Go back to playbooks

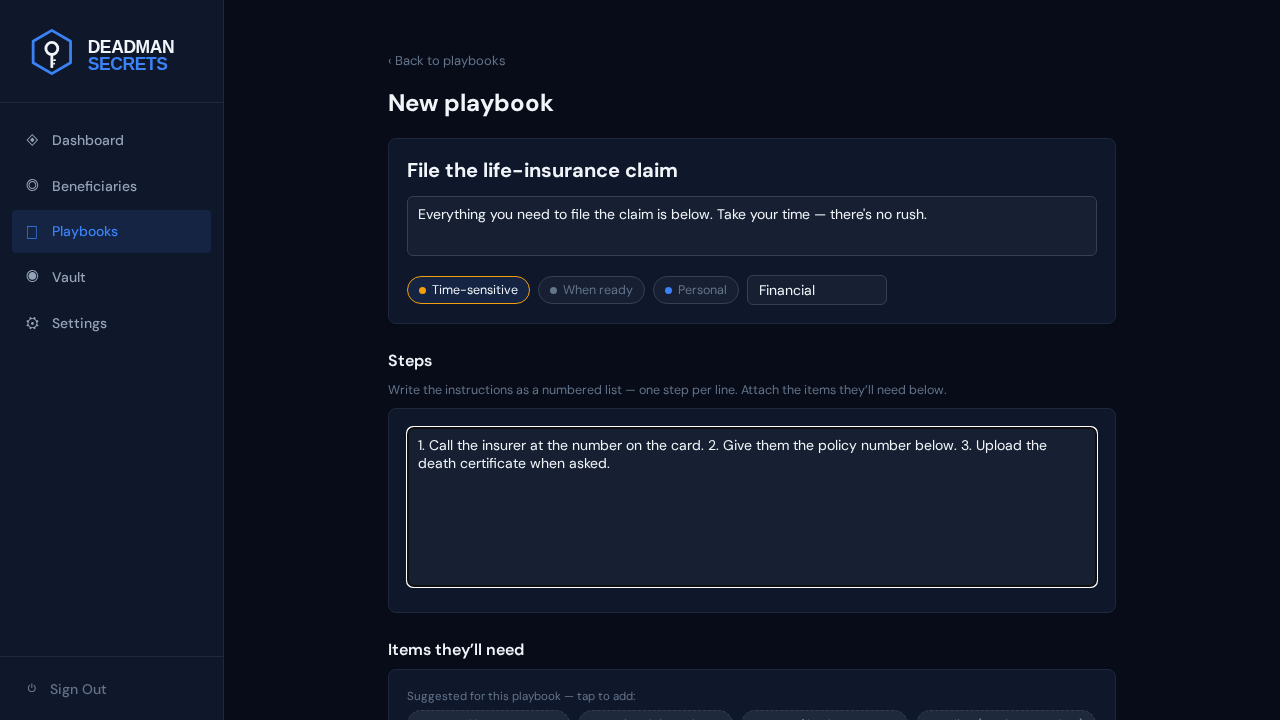point(446,61)
